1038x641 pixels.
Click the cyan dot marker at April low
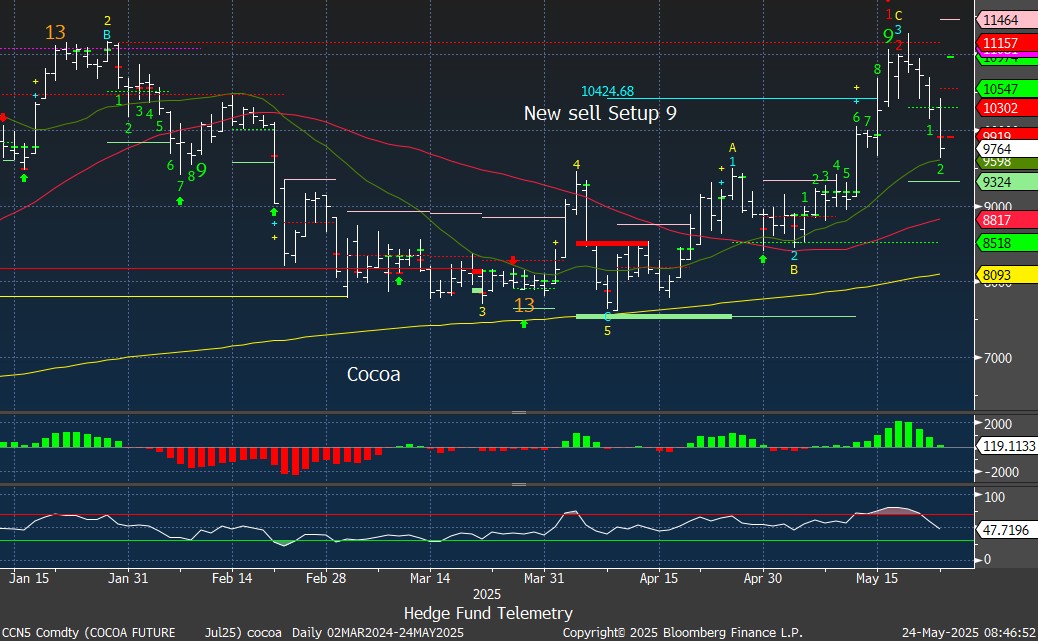[x=608, y=316]
